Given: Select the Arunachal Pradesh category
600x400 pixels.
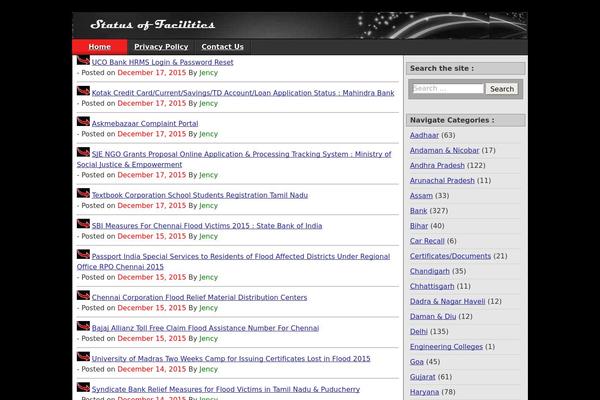Looking at the screenshot, I should (442, 180).
